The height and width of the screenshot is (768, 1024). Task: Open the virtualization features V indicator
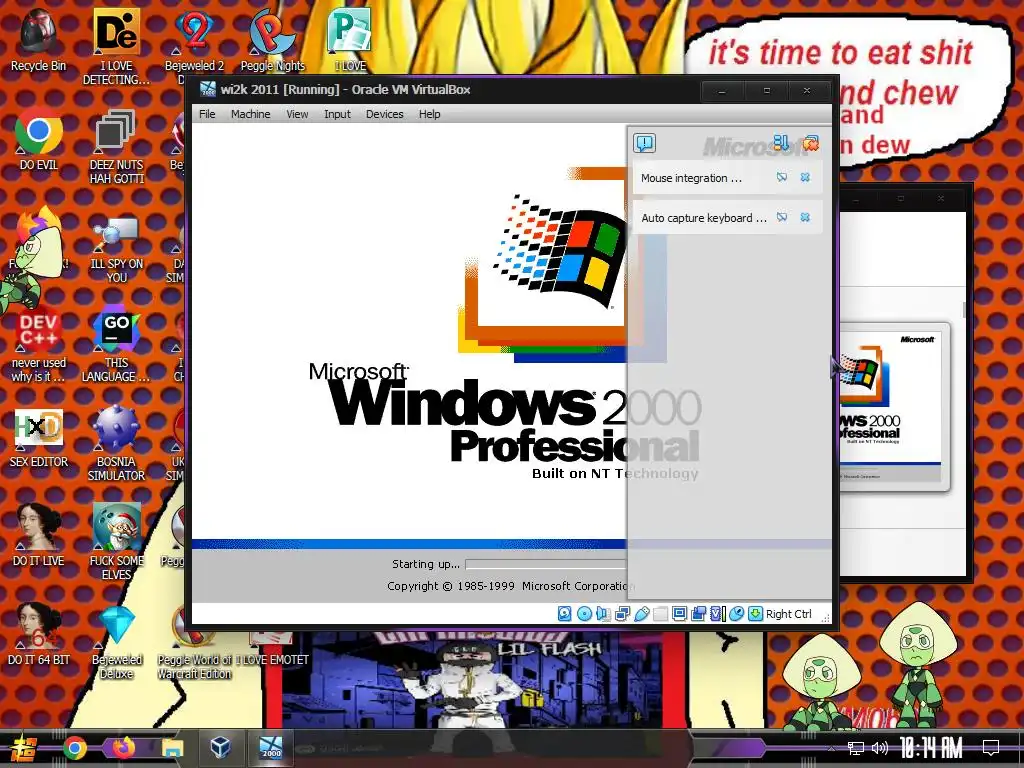coord(717,613)
